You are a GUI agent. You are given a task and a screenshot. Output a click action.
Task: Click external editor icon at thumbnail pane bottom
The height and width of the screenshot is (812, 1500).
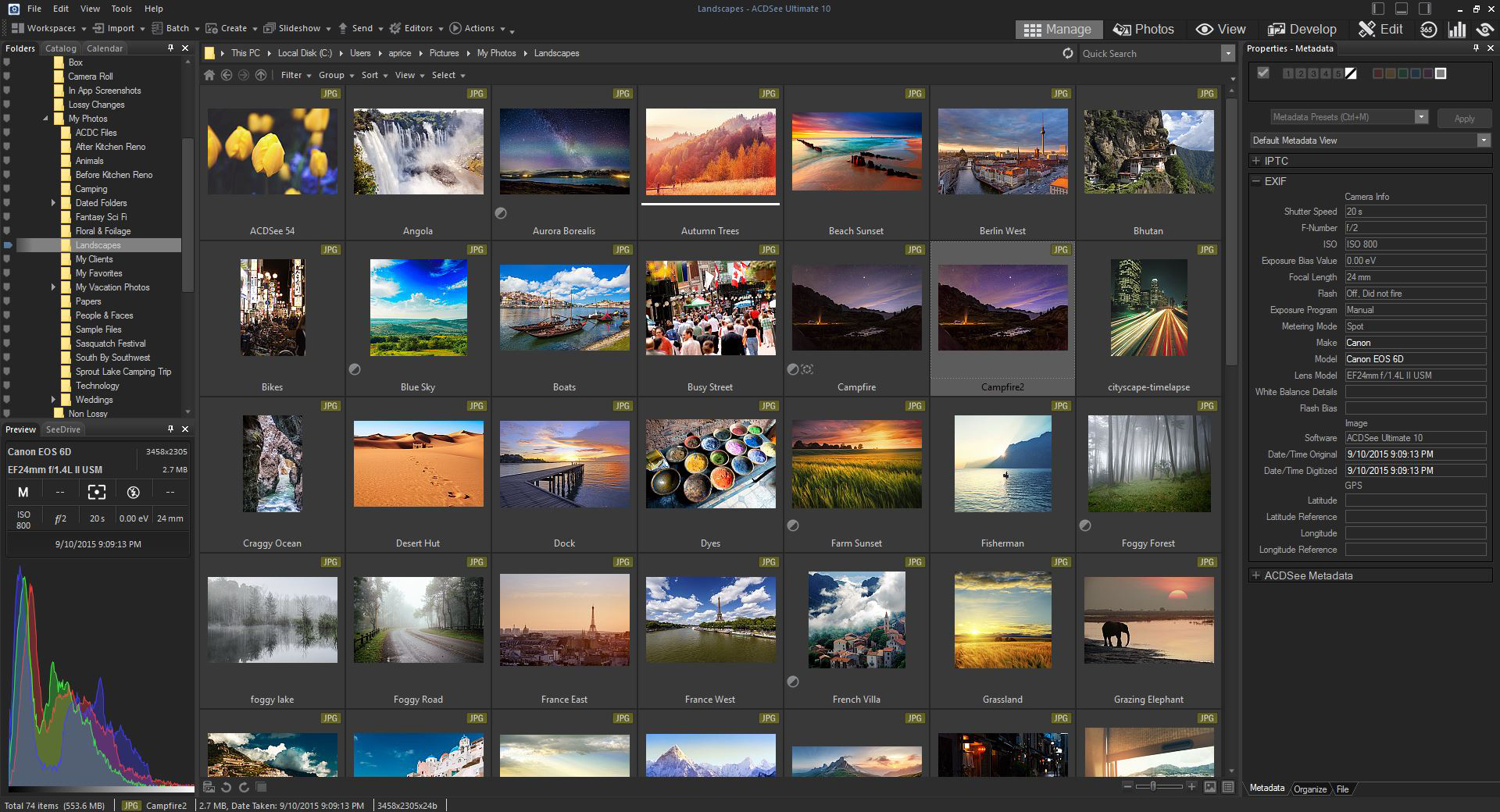coord(209,787)
